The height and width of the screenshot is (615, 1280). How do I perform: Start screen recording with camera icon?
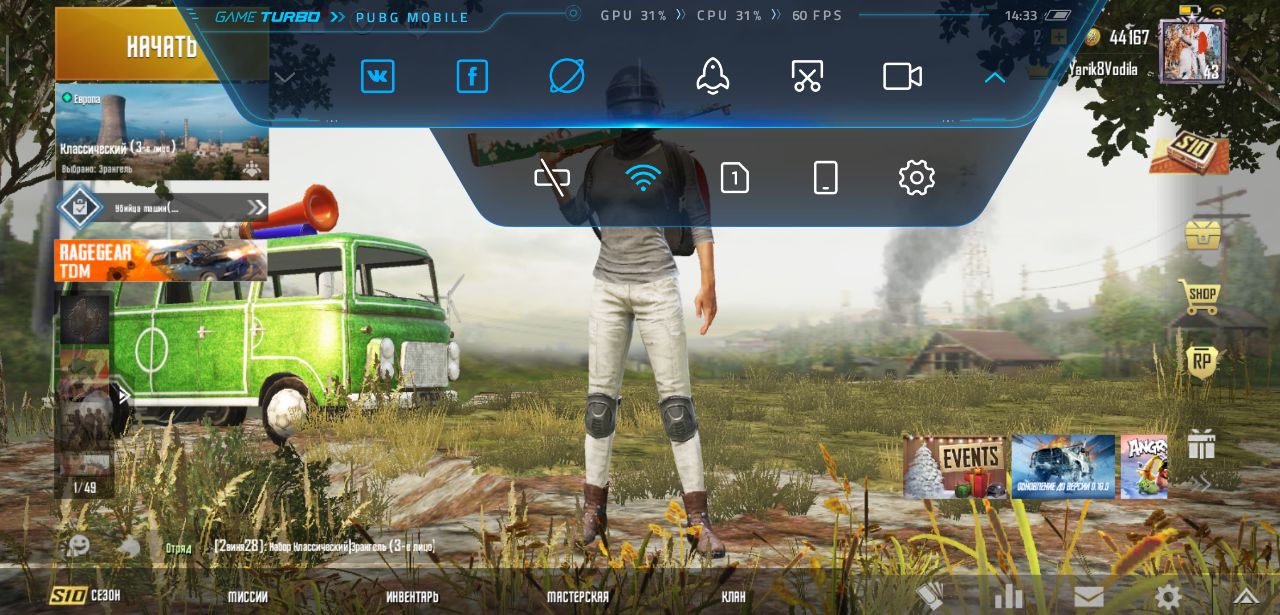click(x=902, y=77)
